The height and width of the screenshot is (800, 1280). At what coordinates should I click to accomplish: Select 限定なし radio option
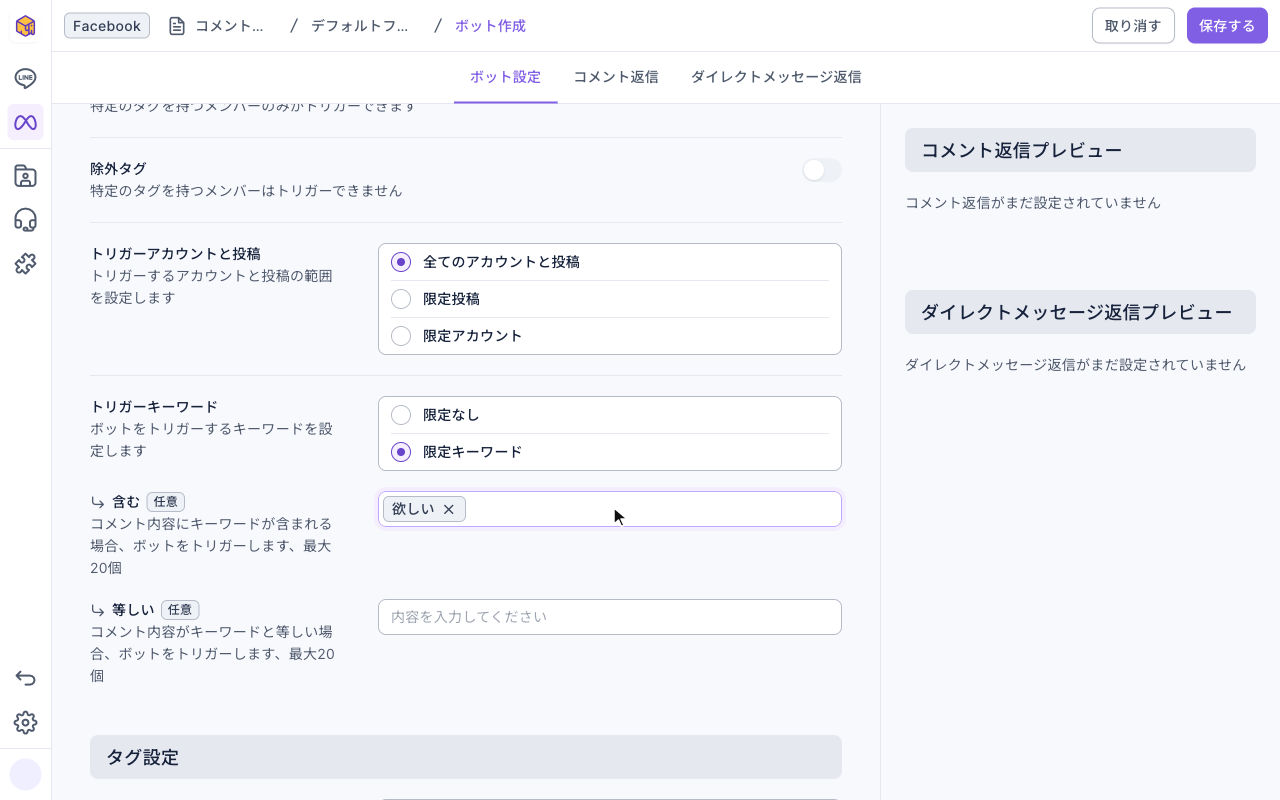[401, 415]
